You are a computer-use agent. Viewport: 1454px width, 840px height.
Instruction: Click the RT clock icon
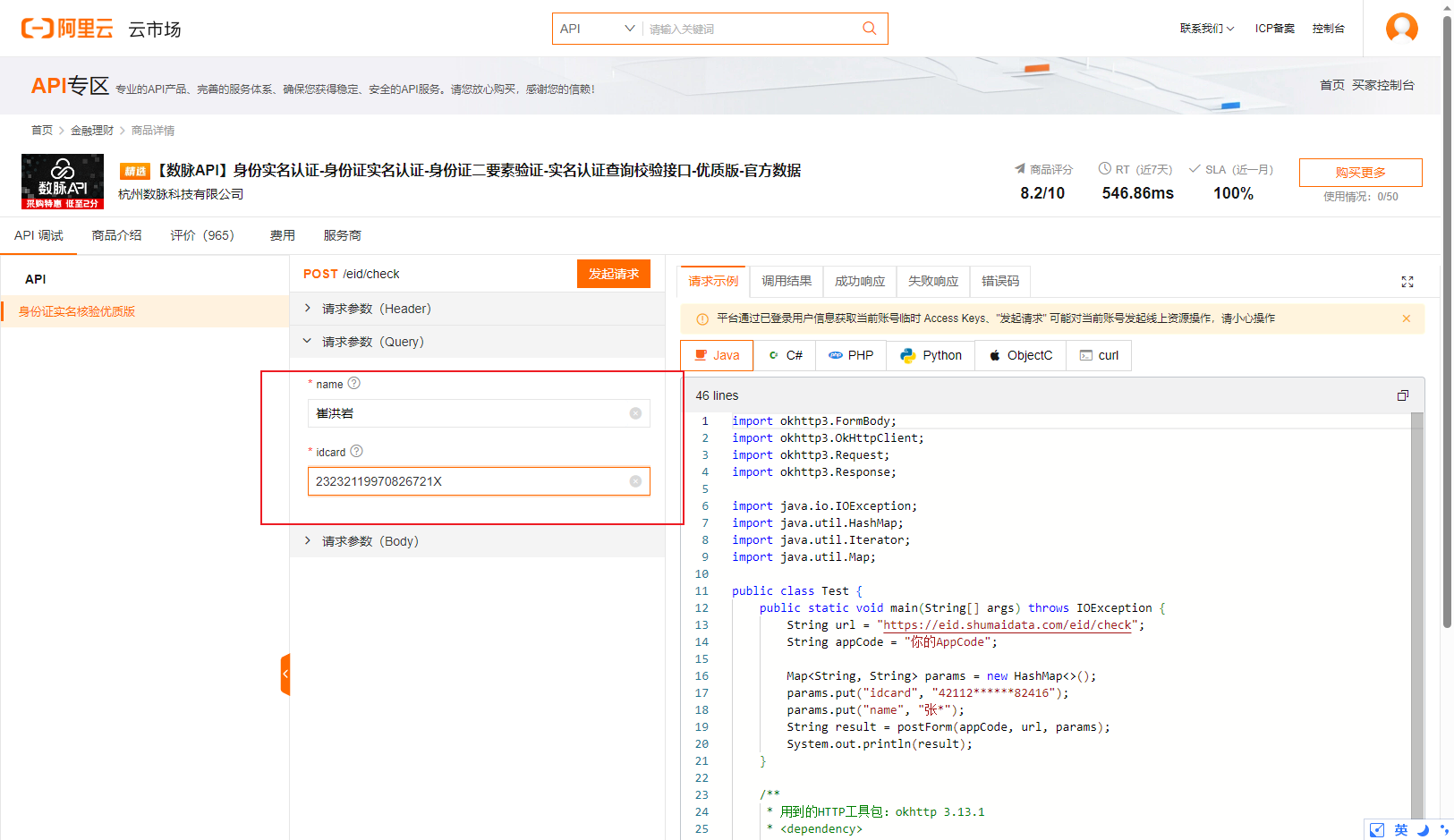1105,169
